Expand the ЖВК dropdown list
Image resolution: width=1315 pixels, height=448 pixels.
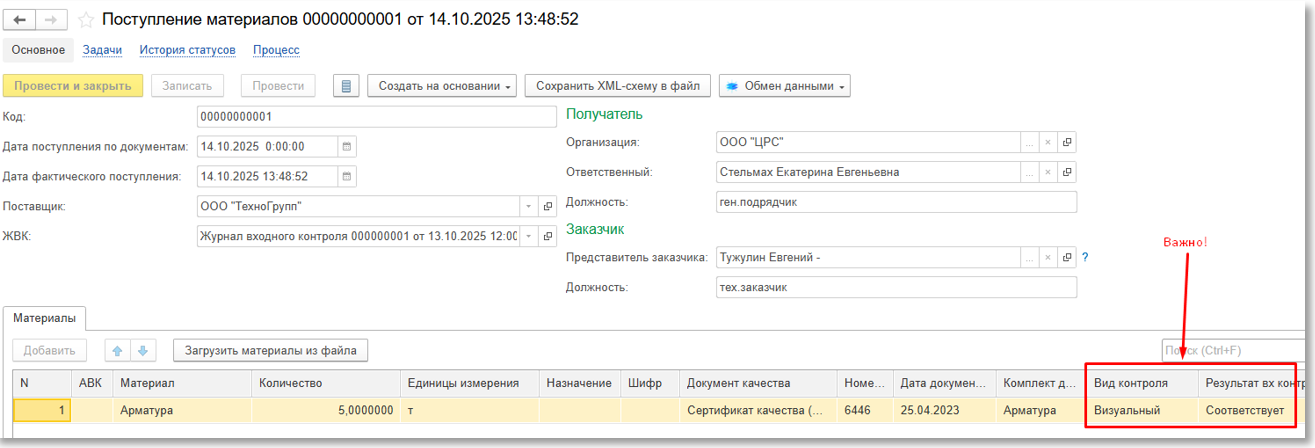pos(528,236)
